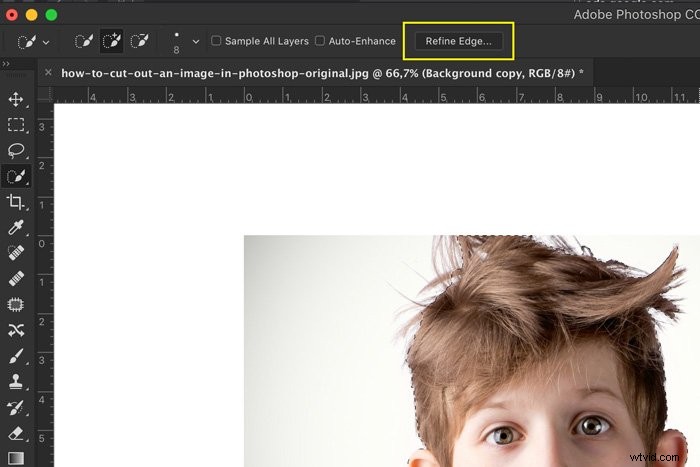Select the Healing Brush bandage tool
700x467 pixels.
[x=16, y=279]
